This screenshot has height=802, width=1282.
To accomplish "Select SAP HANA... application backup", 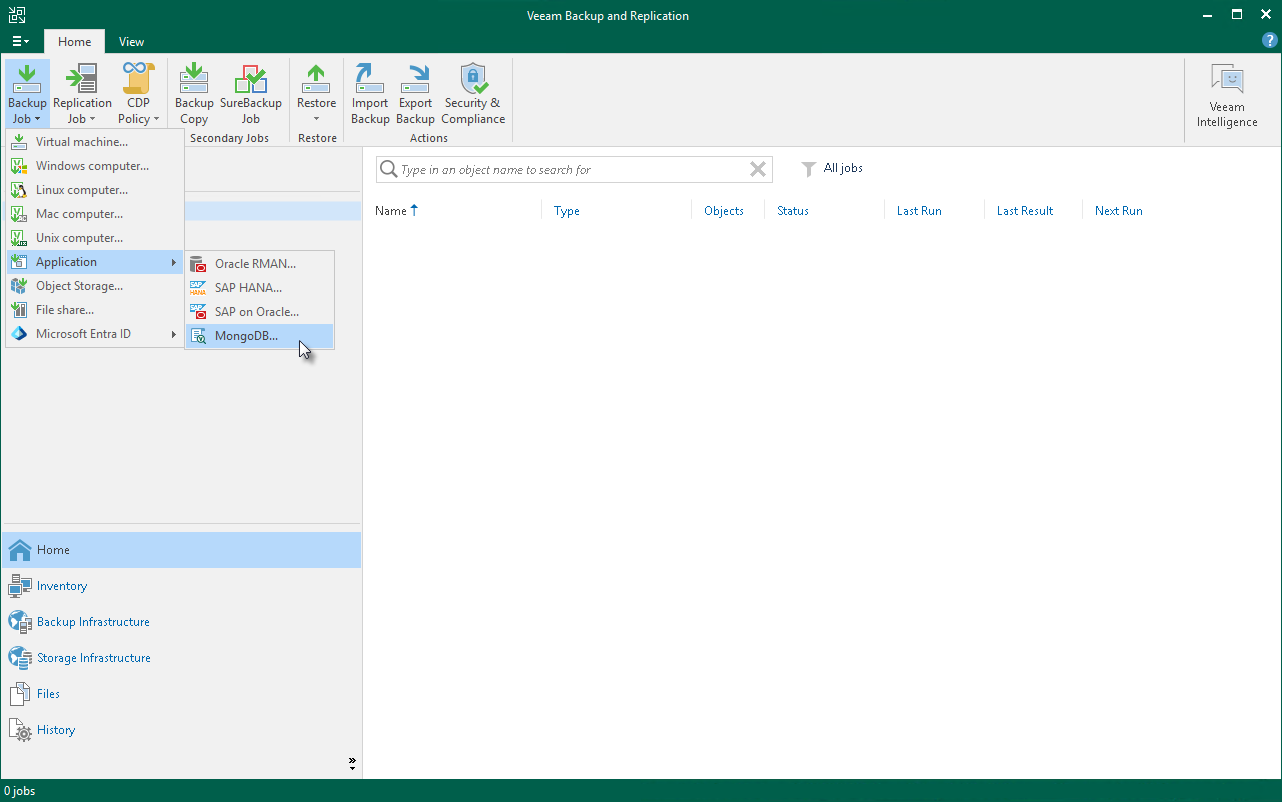I will (x=260, y=288).
